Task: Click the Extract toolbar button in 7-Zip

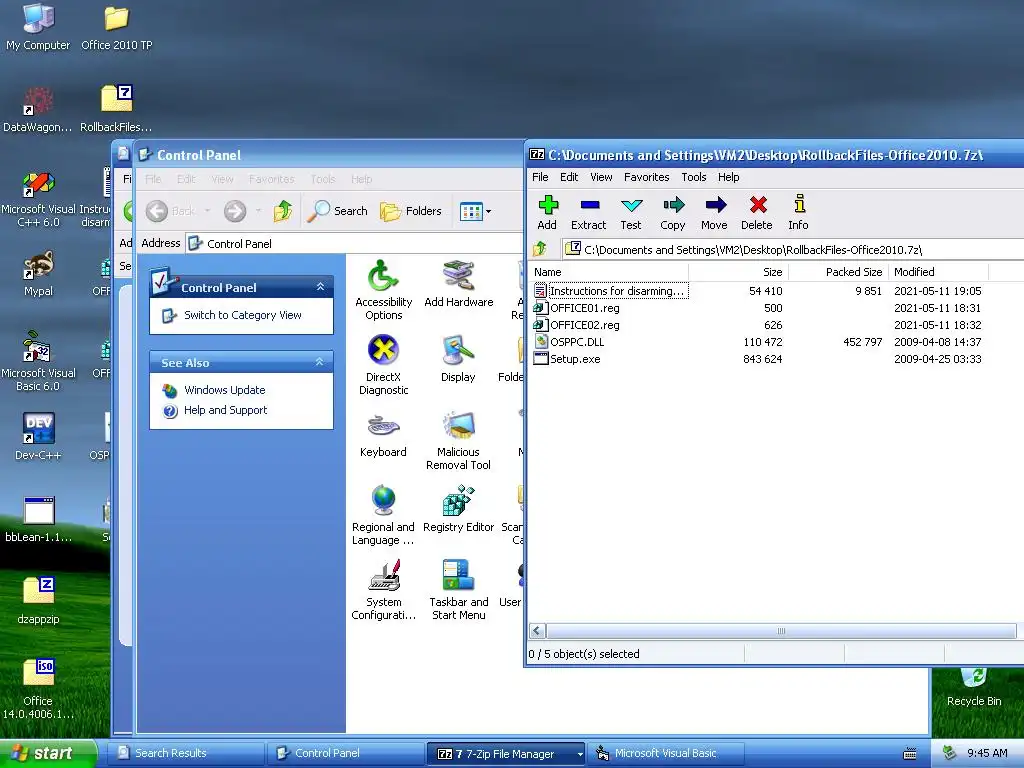Action: click(588, 213)
